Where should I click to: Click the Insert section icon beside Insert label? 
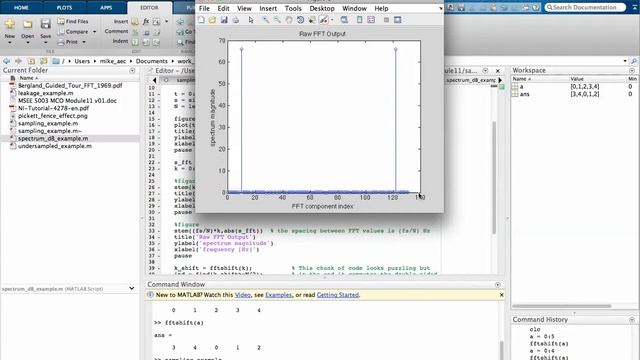tap(135, 21)
